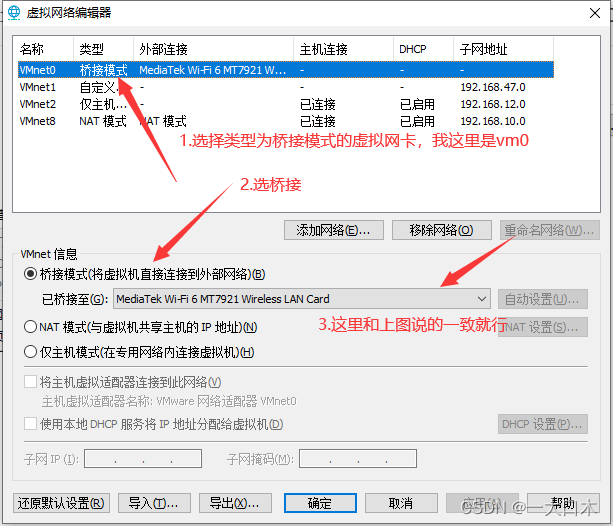Viewport: 613px width, 526px height.
Task: Select the 桥接模式 radio button
Action: (x=30, y=274)
